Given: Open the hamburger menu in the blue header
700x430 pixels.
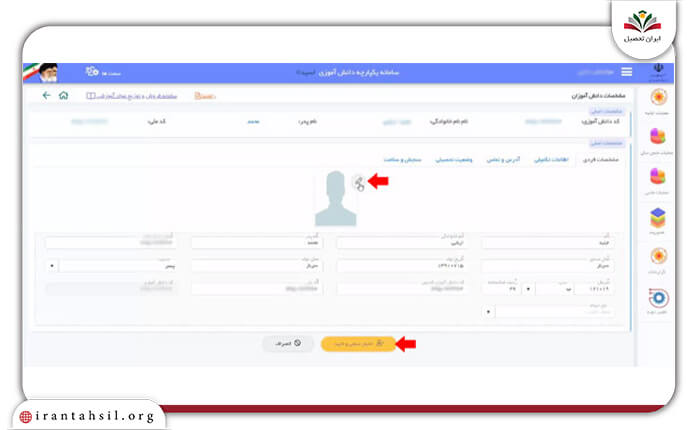Looking at the screenshot, I should click(626, 72).
